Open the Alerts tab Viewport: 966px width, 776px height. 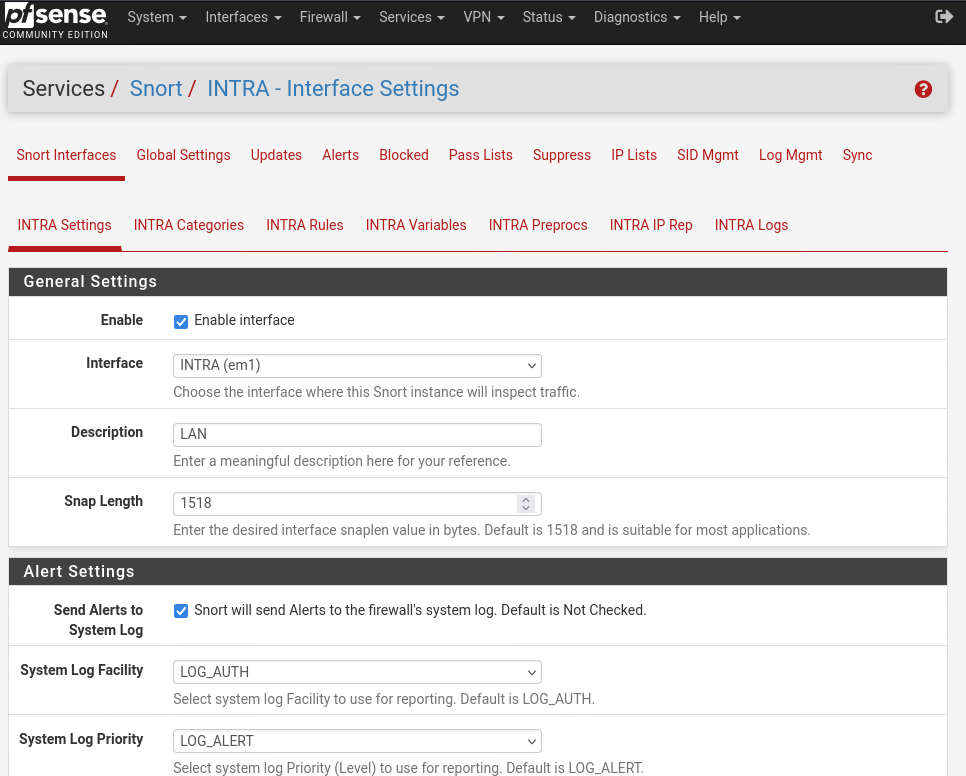click(x=340, y=155)
